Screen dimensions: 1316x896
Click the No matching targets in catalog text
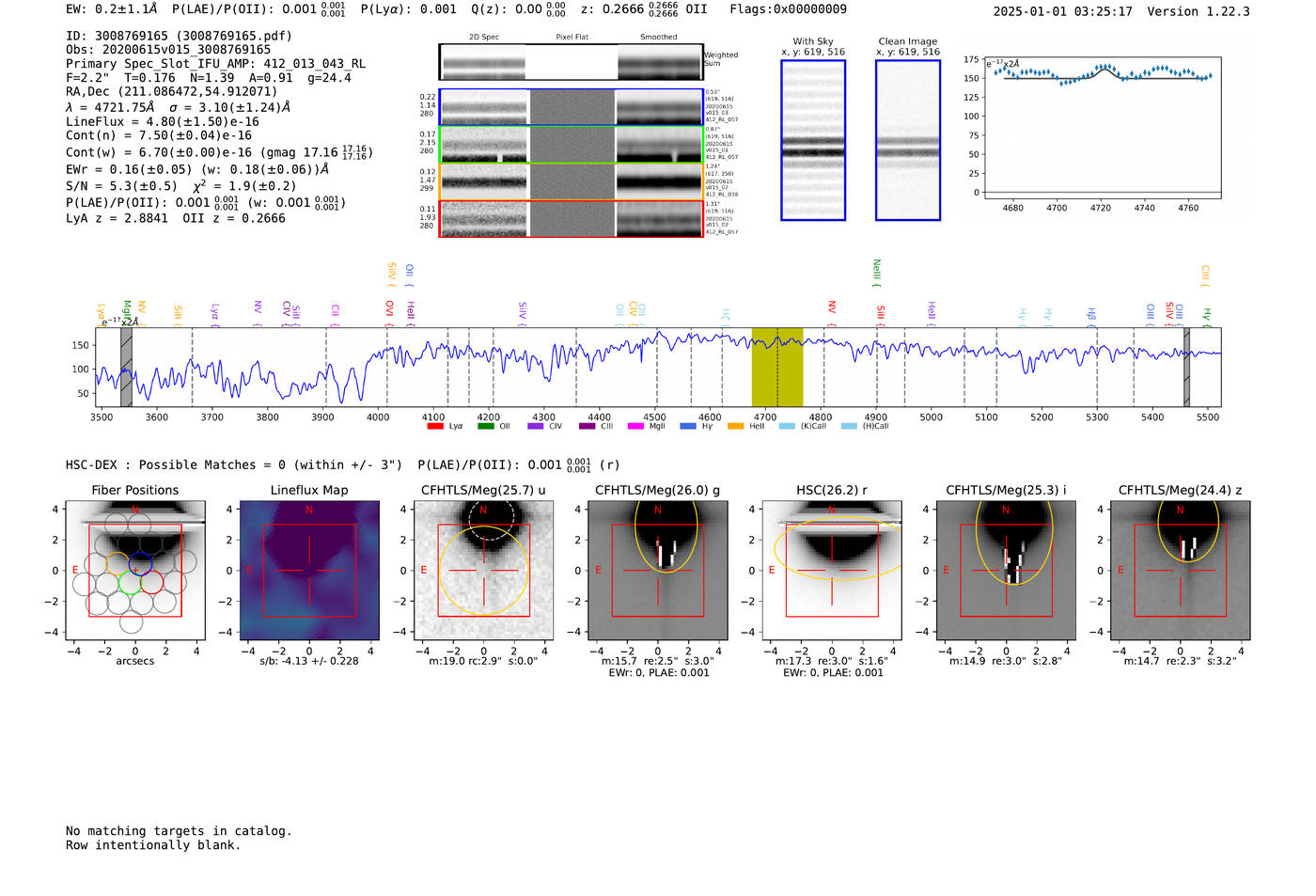click(179, 831)
